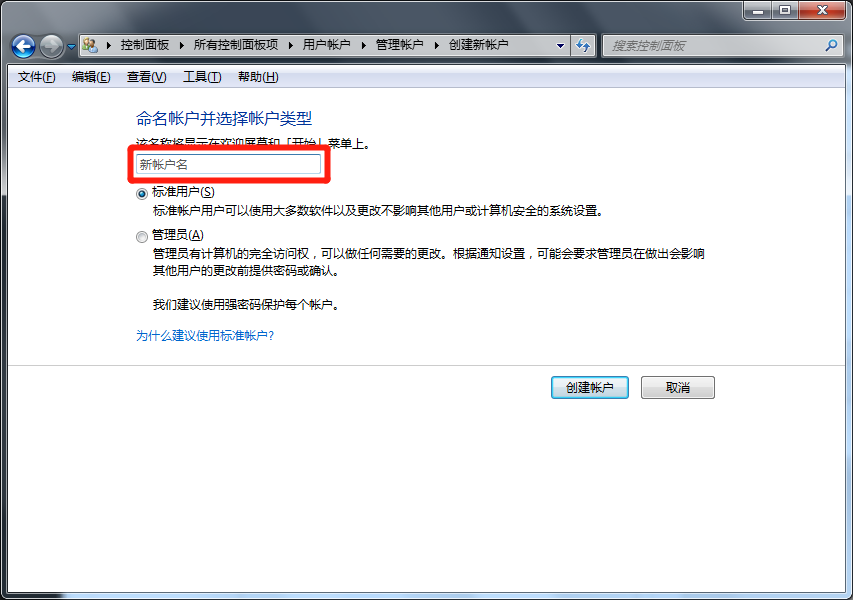Open link 为什么建议使用标准帐户?

[x=205, y=336]
